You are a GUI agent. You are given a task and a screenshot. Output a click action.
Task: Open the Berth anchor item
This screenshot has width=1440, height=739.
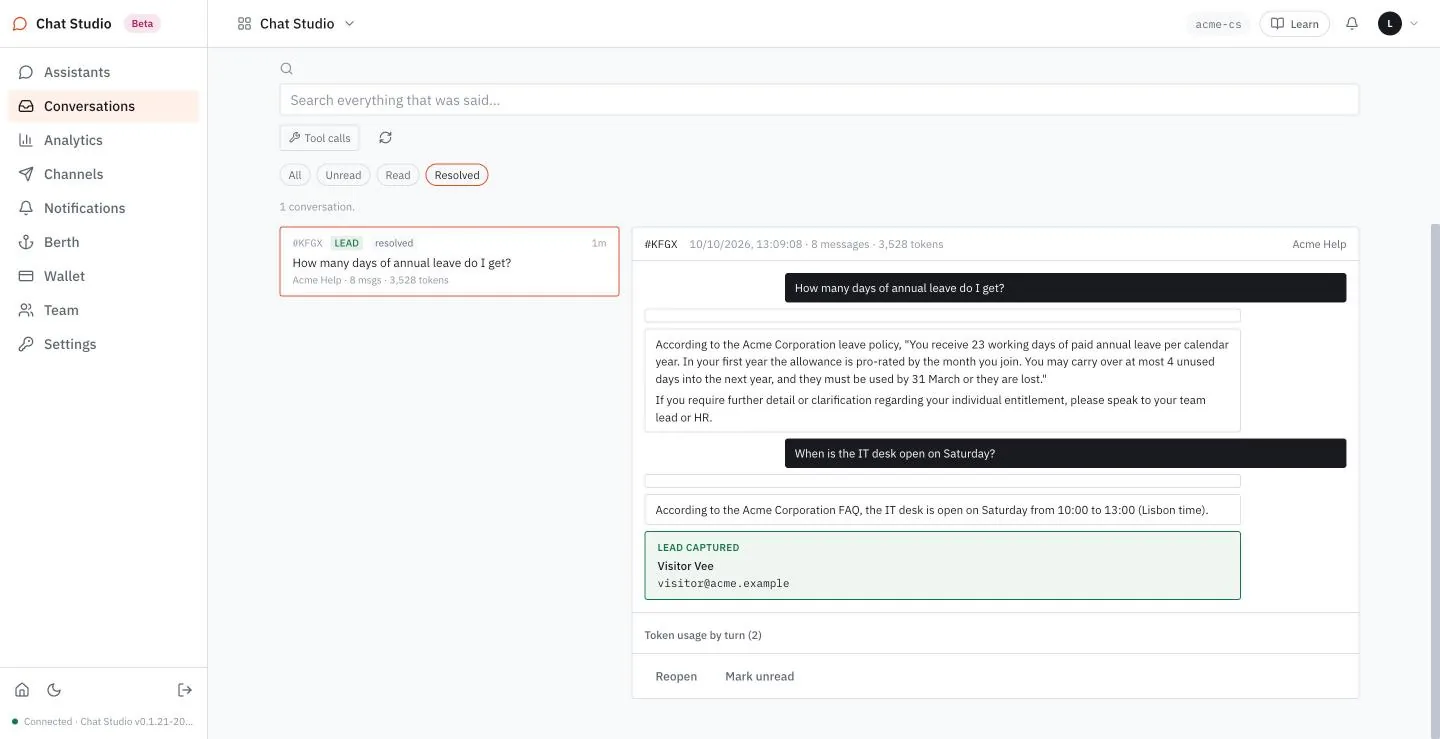(x=103, y=242)
